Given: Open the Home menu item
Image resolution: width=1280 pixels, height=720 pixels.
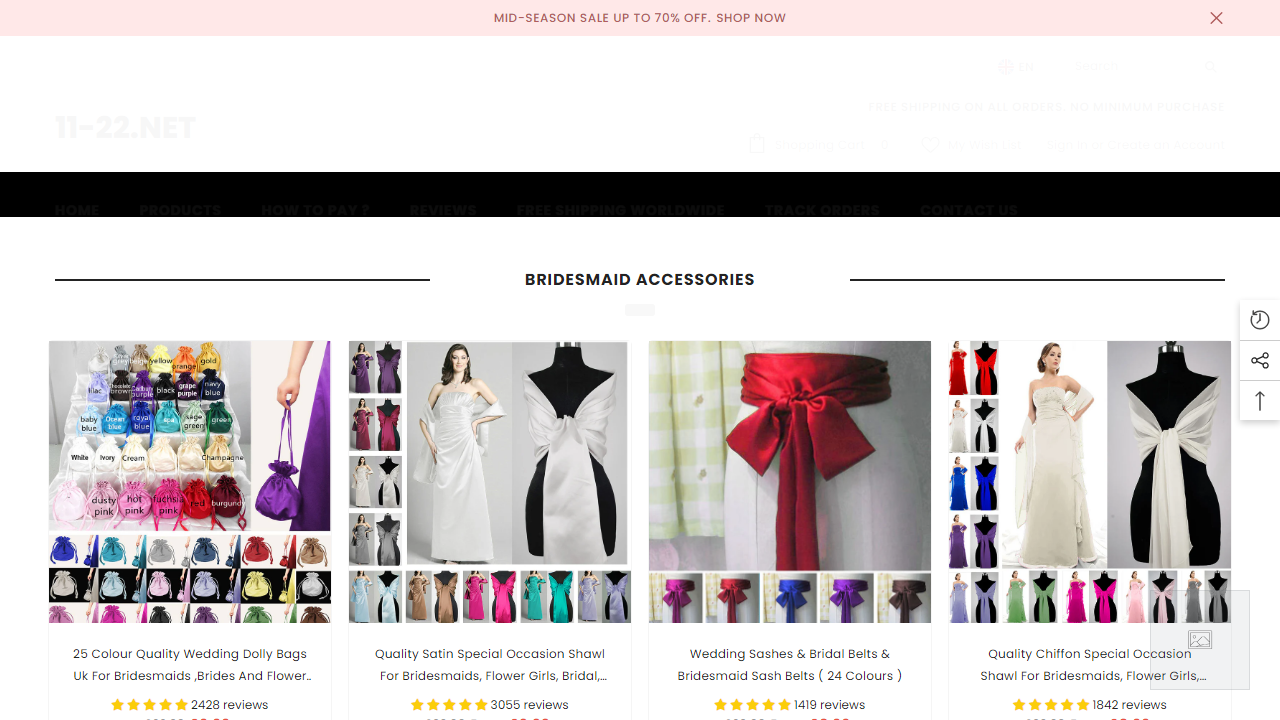Looking at the screenshot, I should 77,210.
